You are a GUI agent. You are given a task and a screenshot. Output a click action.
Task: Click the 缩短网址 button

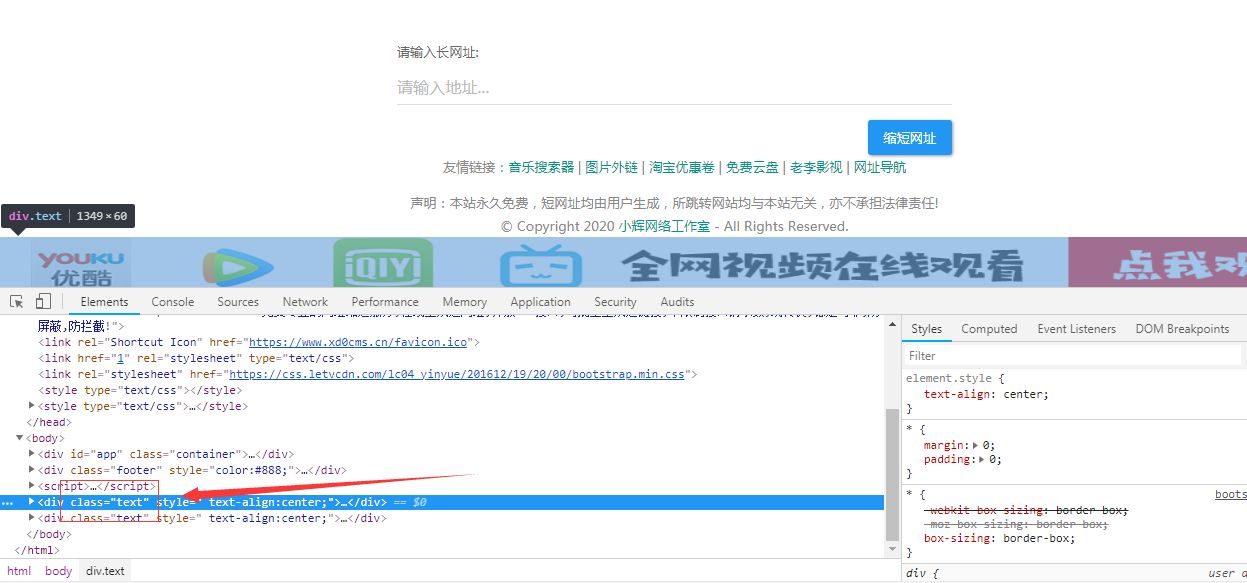[909, 138]
